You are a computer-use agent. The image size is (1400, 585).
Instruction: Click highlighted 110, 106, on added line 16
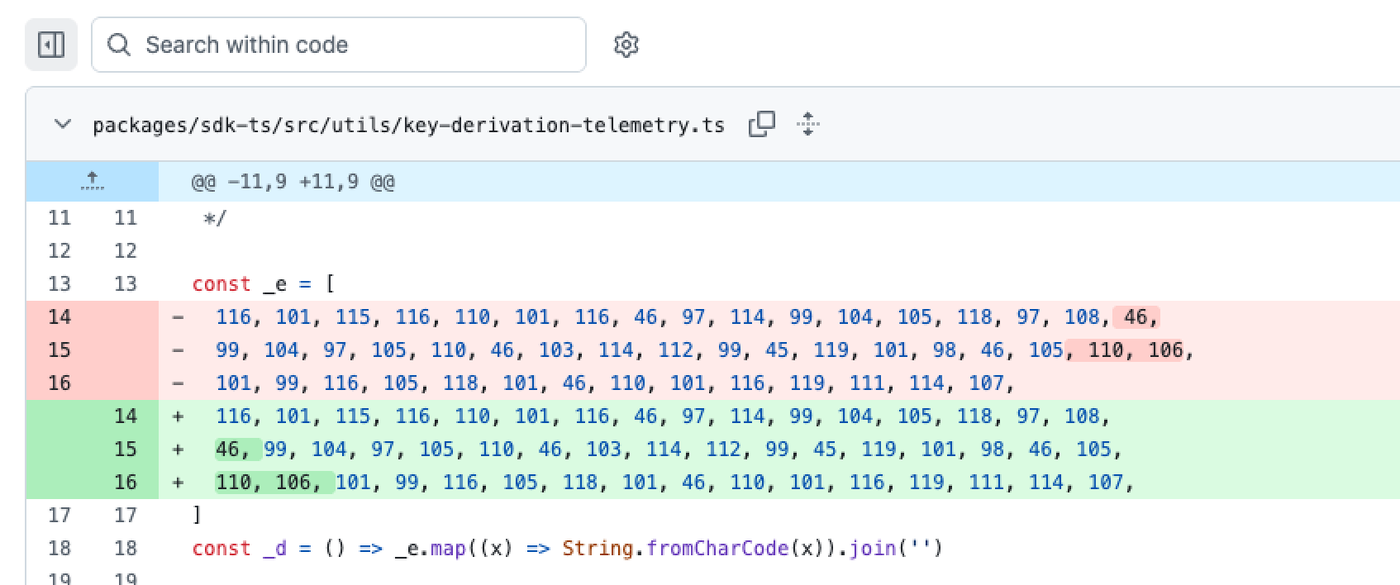click(x=275, y=482)
